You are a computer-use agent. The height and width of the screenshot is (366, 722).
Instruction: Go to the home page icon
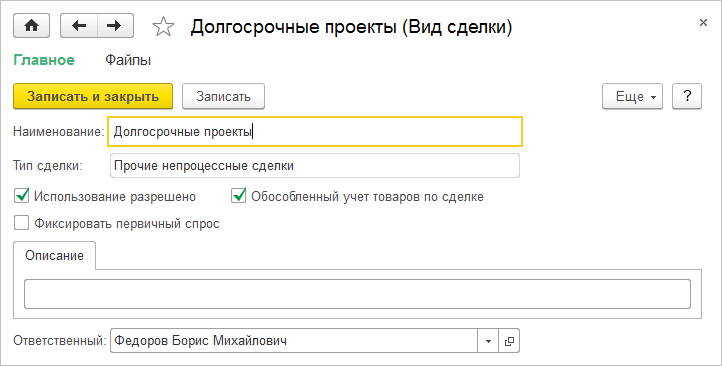click(32, 26)
